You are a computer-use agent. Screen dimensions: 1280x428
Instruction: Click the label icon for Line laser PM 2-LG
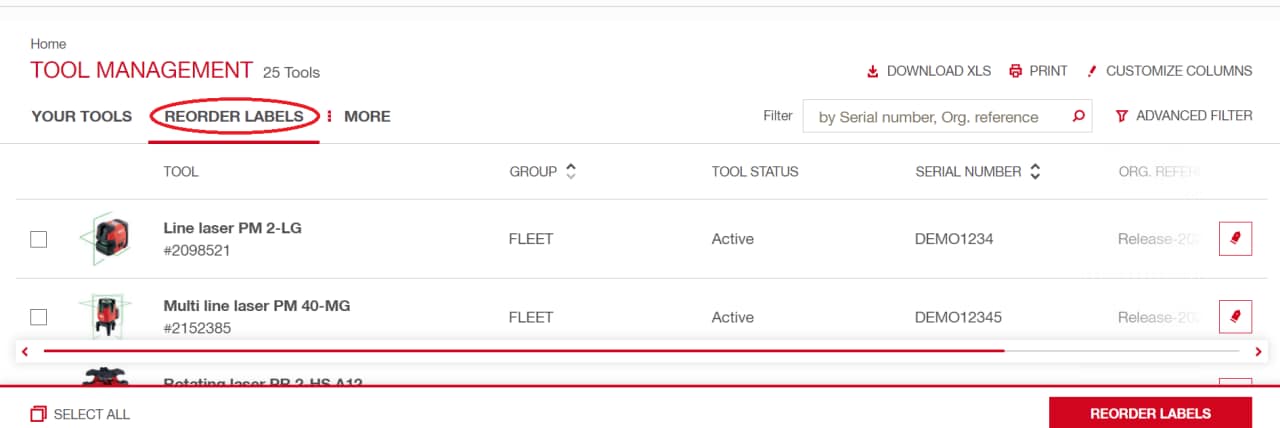click(x=1235, y=239)
